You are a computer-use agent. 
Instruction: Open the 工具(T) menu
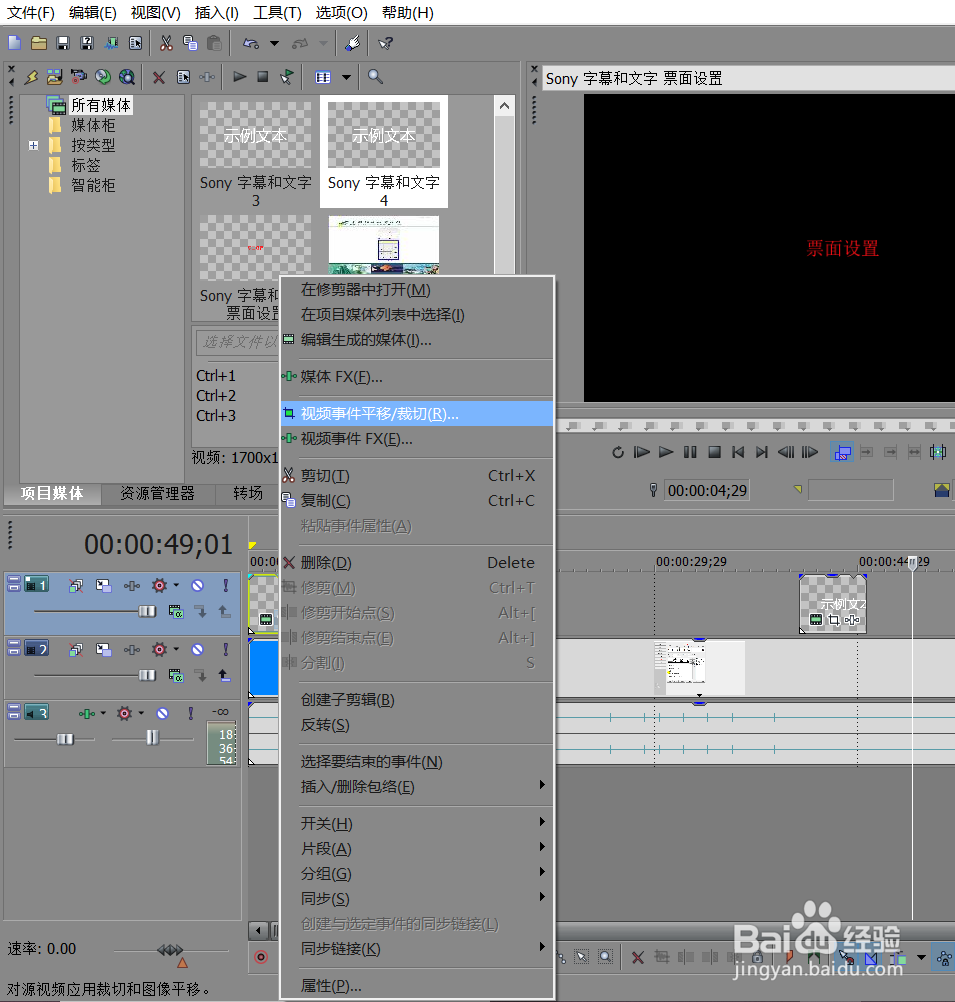point(277,13)
